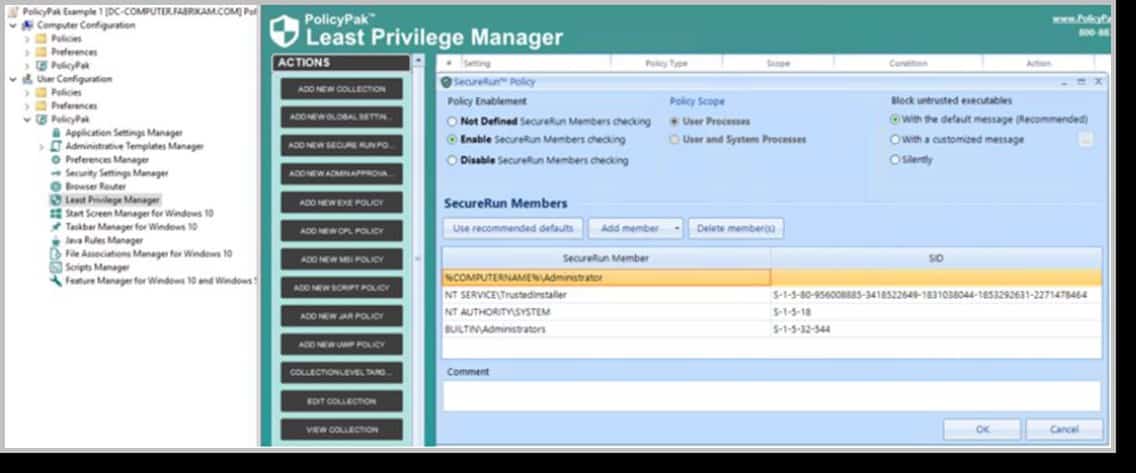Click Add New MSI Policy action
The image size is (1136, 473).
click(341, 259)
